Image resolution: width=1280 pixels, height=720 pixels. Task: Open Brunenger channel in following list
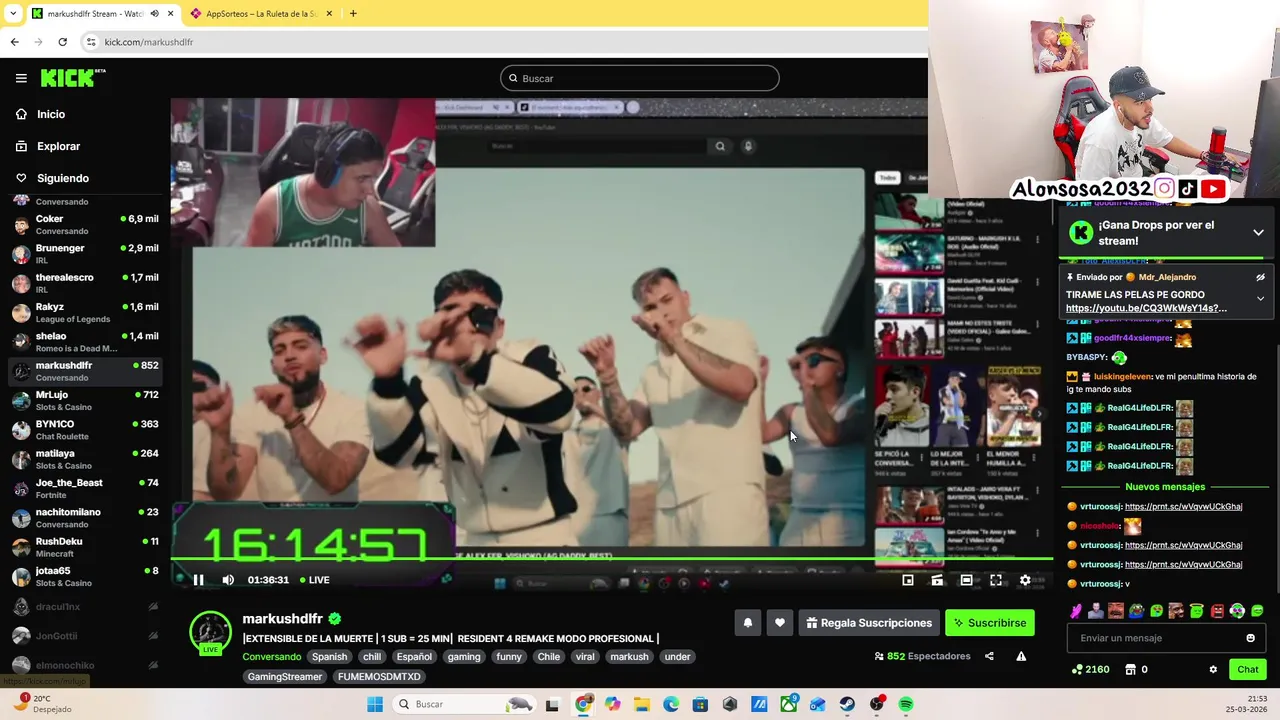tap(85, 254)
